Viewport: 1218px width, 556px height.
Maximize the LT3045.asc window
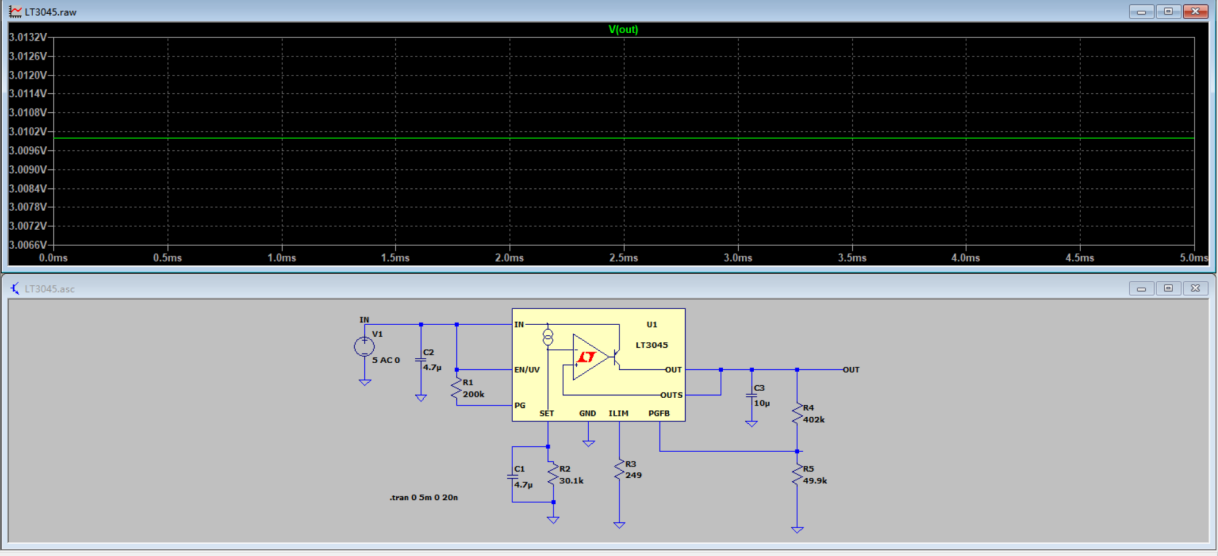point(1168,288)
